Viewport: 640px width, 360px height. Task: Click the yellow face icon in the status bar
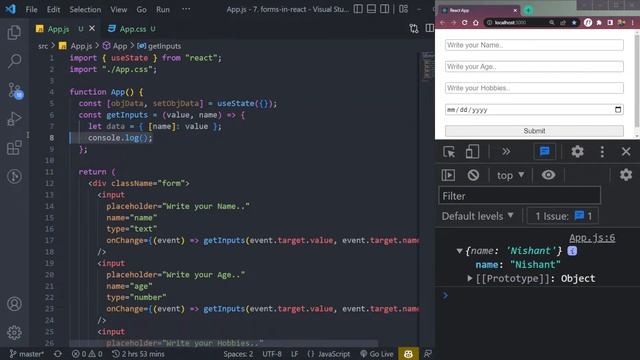click(x=408, y=354)
